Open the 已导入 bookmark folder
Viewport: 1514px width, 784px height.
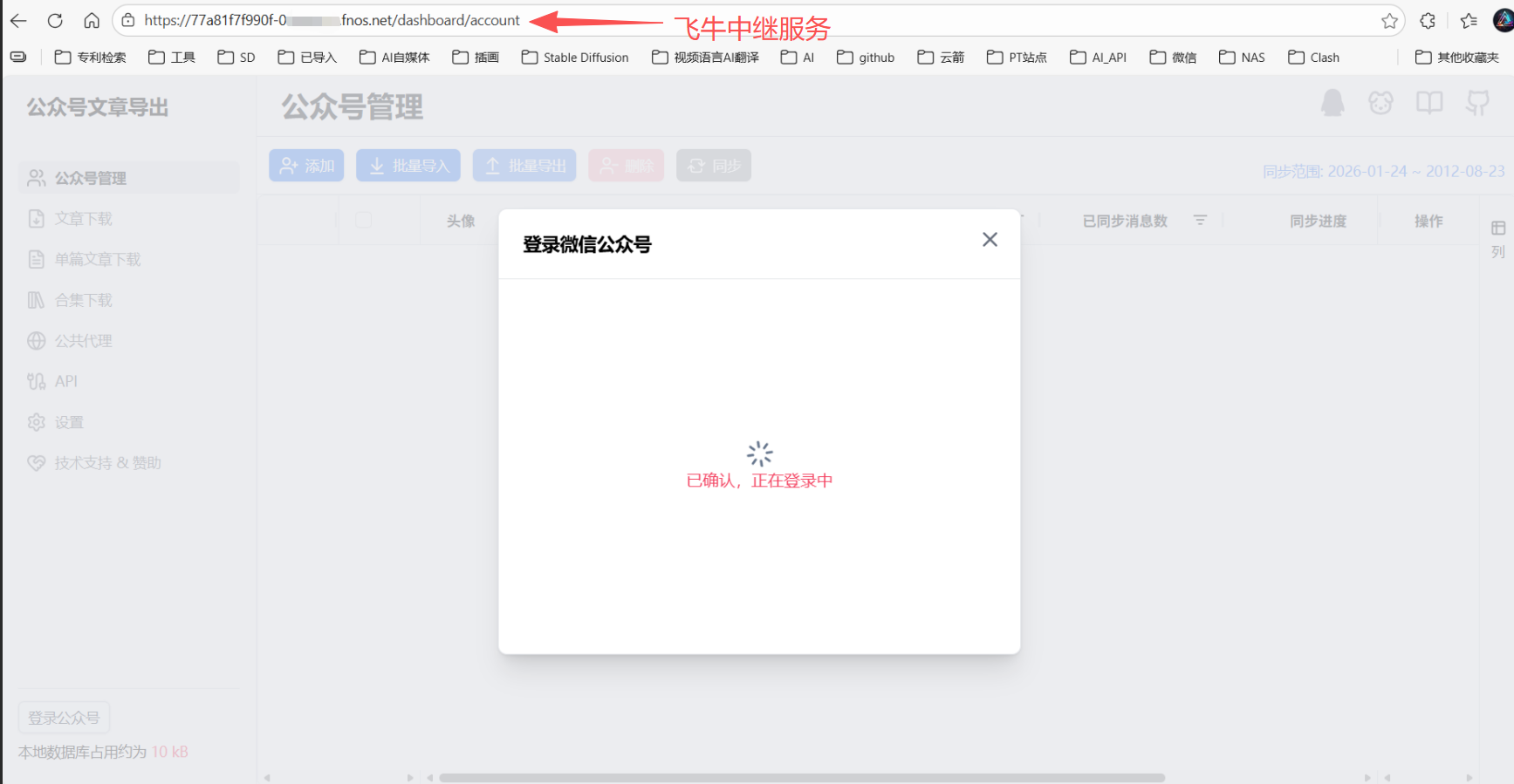pos(307,58)
